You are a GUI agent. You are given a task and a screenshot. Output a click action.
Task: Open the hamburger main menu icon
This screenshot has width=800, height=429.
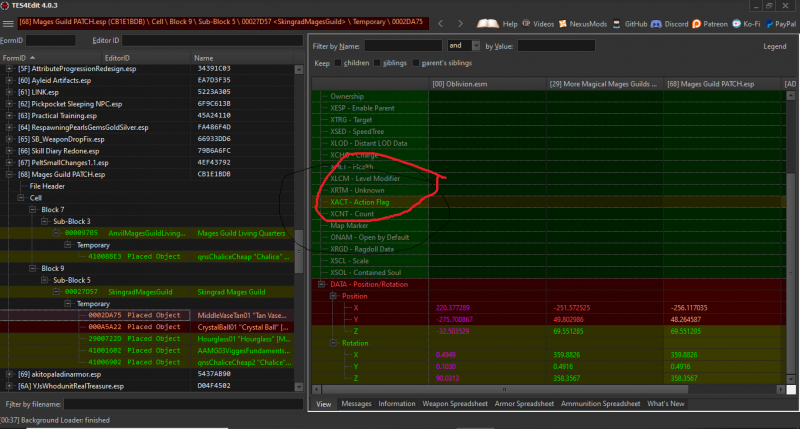click(x=8, y=23)
